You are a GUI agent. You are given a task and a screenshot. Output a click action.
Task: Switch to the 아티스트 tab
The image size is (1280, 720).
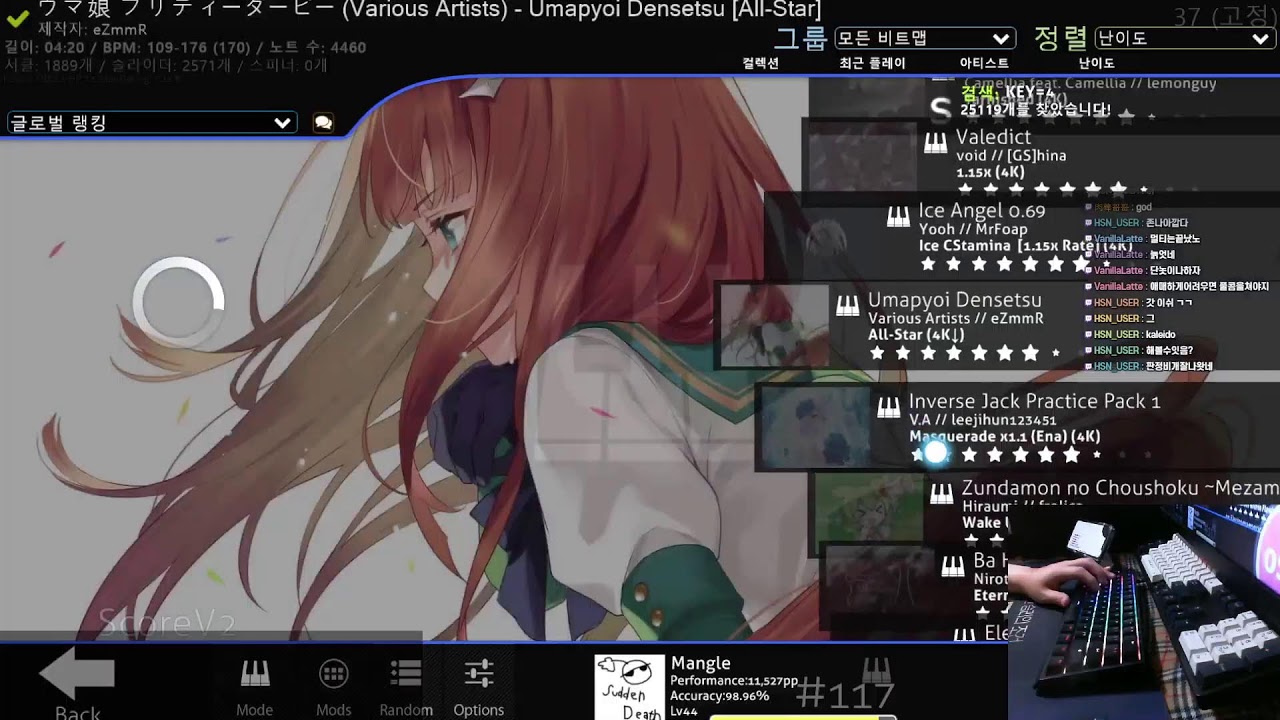click(984, 63)
